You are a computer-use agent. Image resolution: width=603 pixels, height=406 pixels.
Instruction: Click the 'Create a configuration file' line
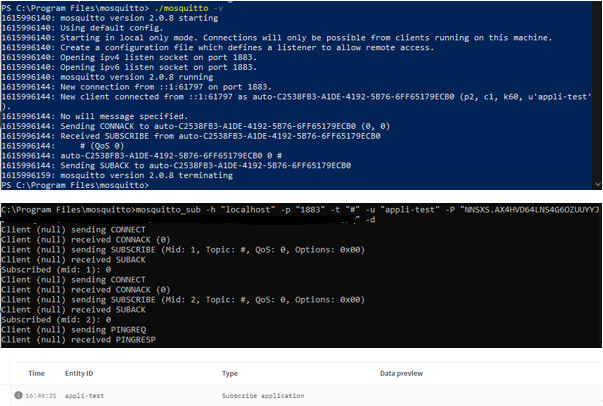pos(218,48)
